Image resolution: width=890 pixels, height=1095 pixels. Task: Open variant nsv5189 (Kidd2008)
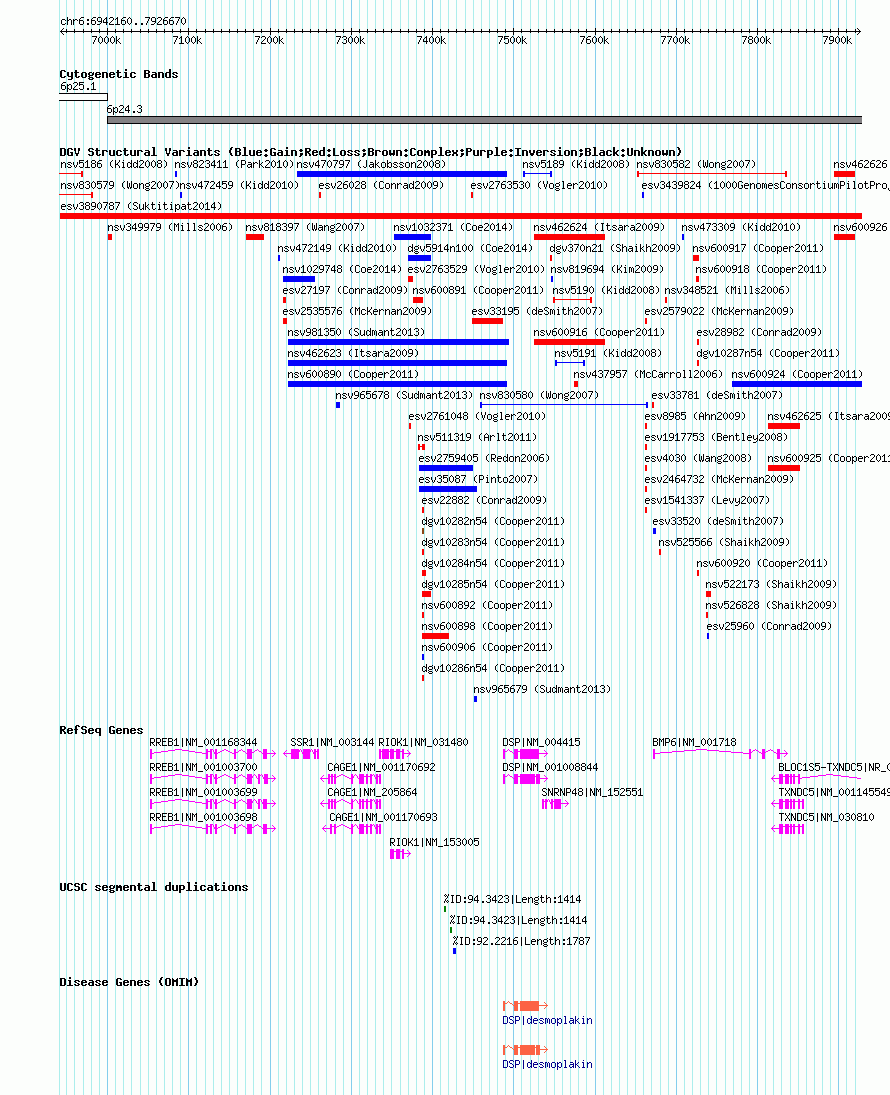click(x=576, y=165)
